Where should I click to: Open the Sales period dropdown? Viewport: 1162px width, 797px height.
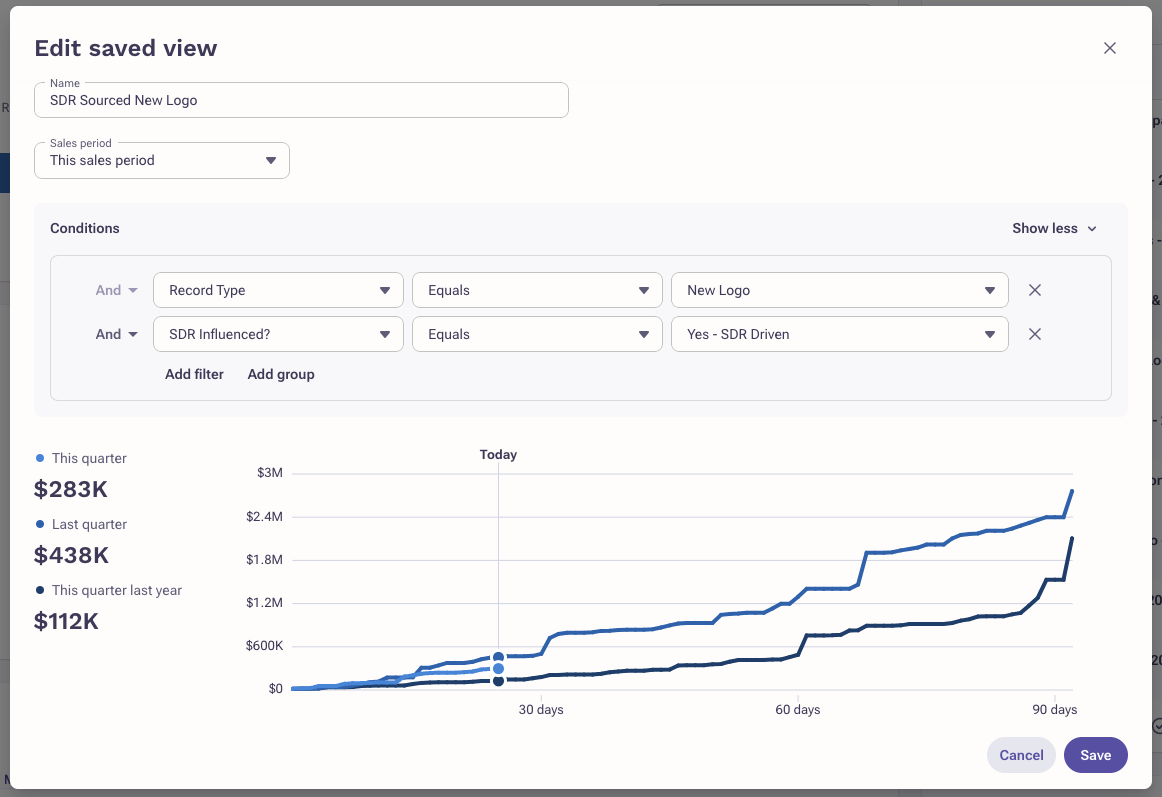pos(162,160)
